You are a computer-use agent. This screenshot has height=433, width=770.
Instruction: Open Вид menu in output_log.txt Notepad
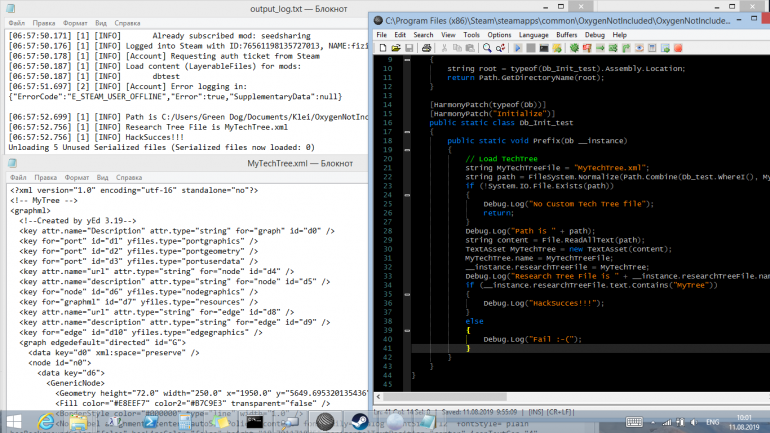101,23
